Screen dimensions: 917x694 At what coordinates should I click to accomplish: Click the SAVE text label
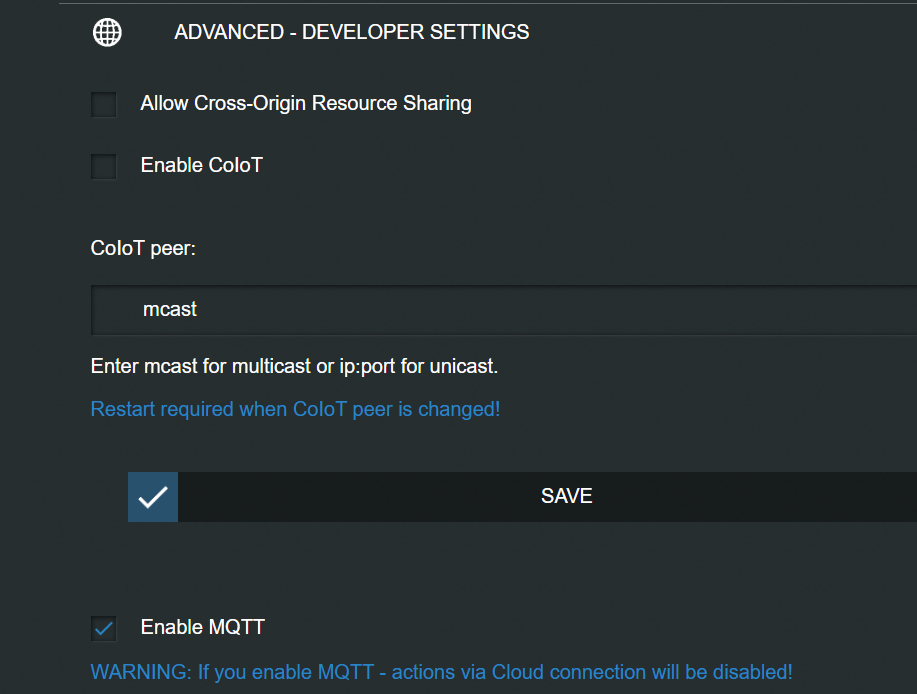567,496
